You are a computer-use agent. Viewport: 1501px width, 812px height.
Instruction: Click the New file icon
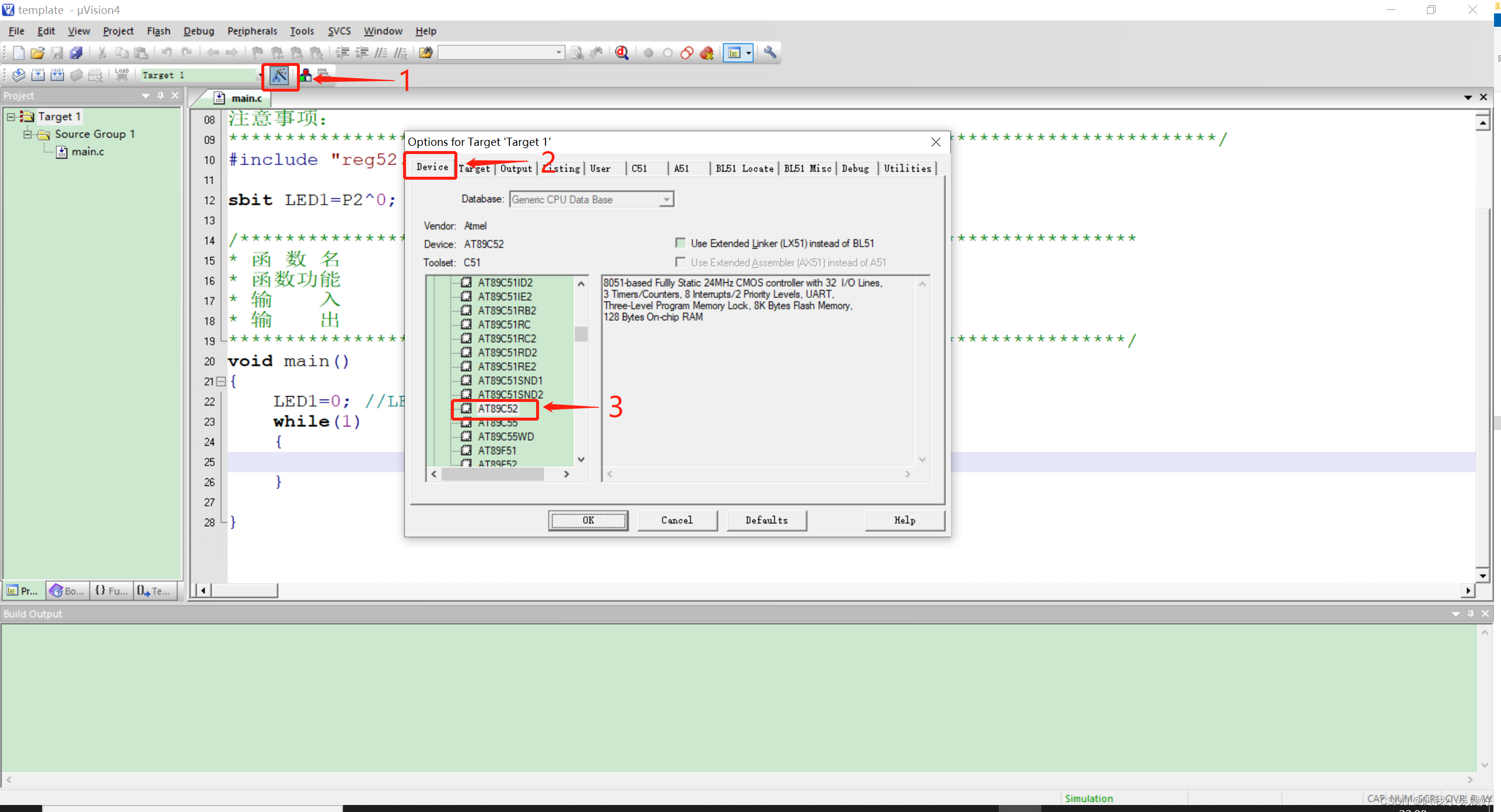[18, 53]
